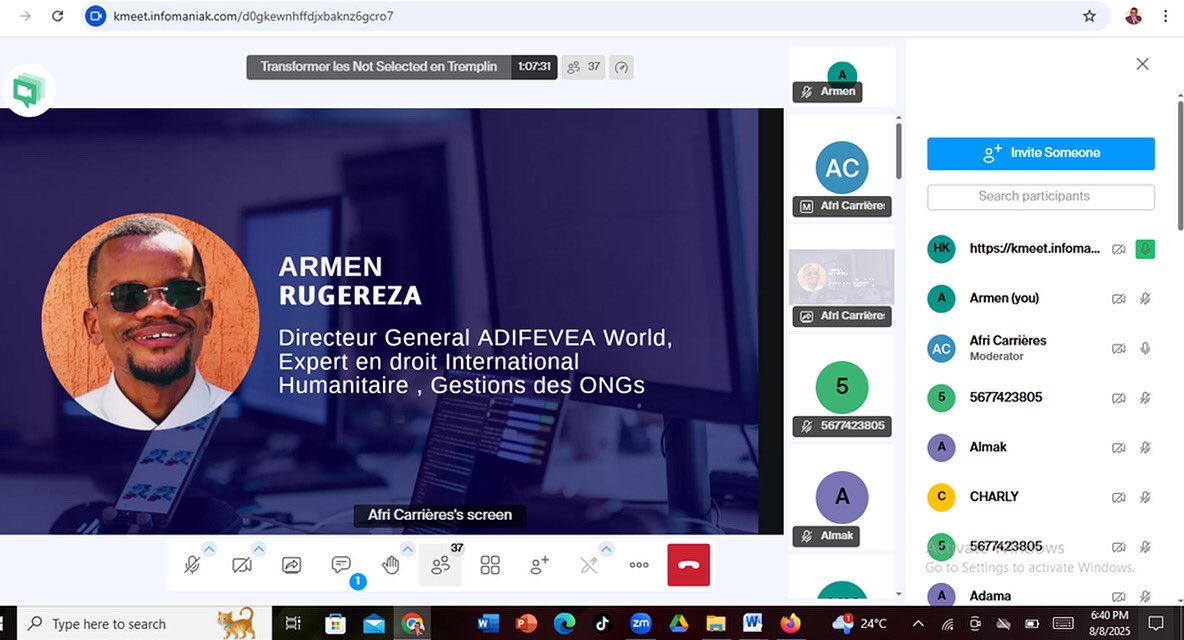Close the participants pane with the X
Screen dimensions: 1184x640
1142,64
